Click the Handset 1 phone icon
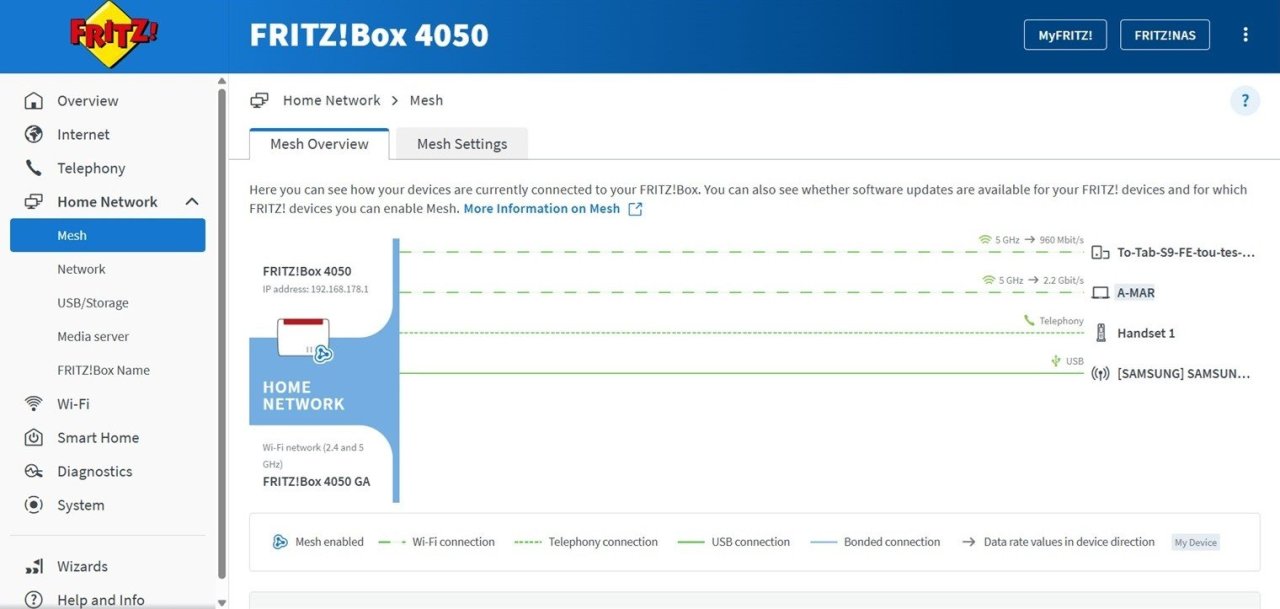Image resolution: width=1280 pixels, height=609 pixels. (x=1100, y=333)
